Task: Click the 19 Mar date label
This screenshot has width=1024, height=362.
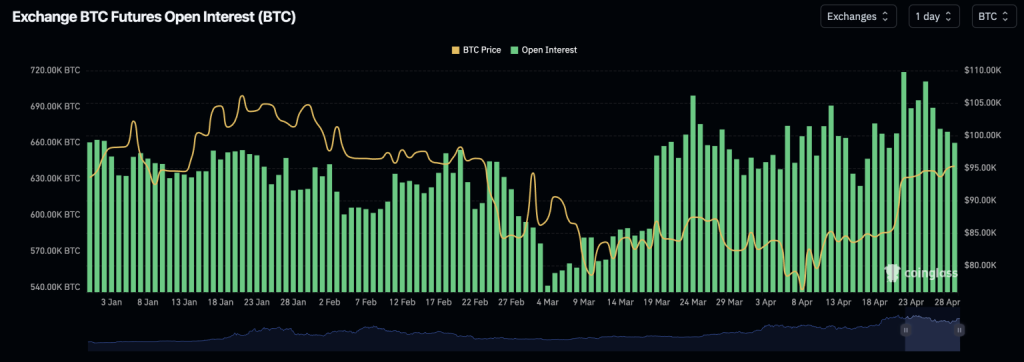Action: (x=657, y=303)
